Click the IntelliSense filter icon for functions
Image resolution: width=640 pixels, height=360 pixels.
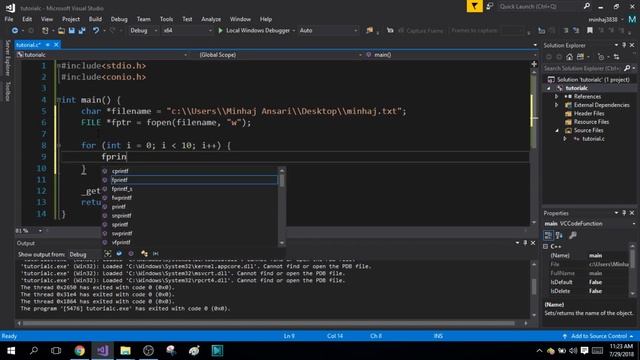point(131,253)
